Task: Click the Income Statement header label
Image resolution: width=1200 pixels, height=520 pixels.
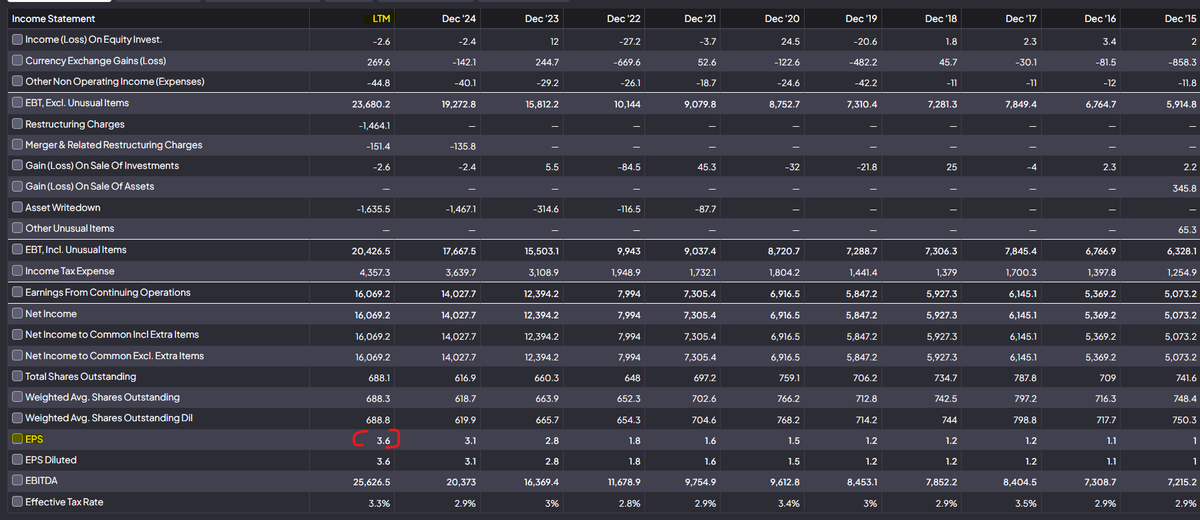Action: click(52, 19)
